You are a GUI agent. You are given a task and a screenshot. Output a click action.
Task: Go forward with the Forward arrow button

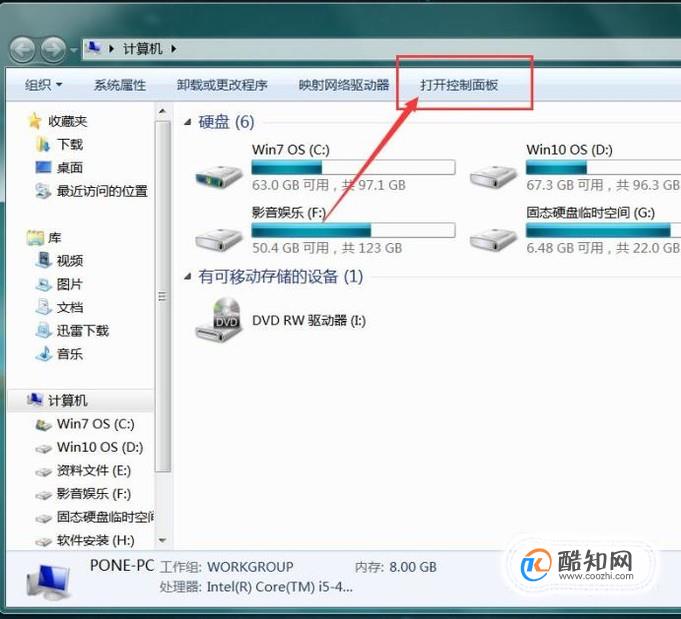point(53,50)
